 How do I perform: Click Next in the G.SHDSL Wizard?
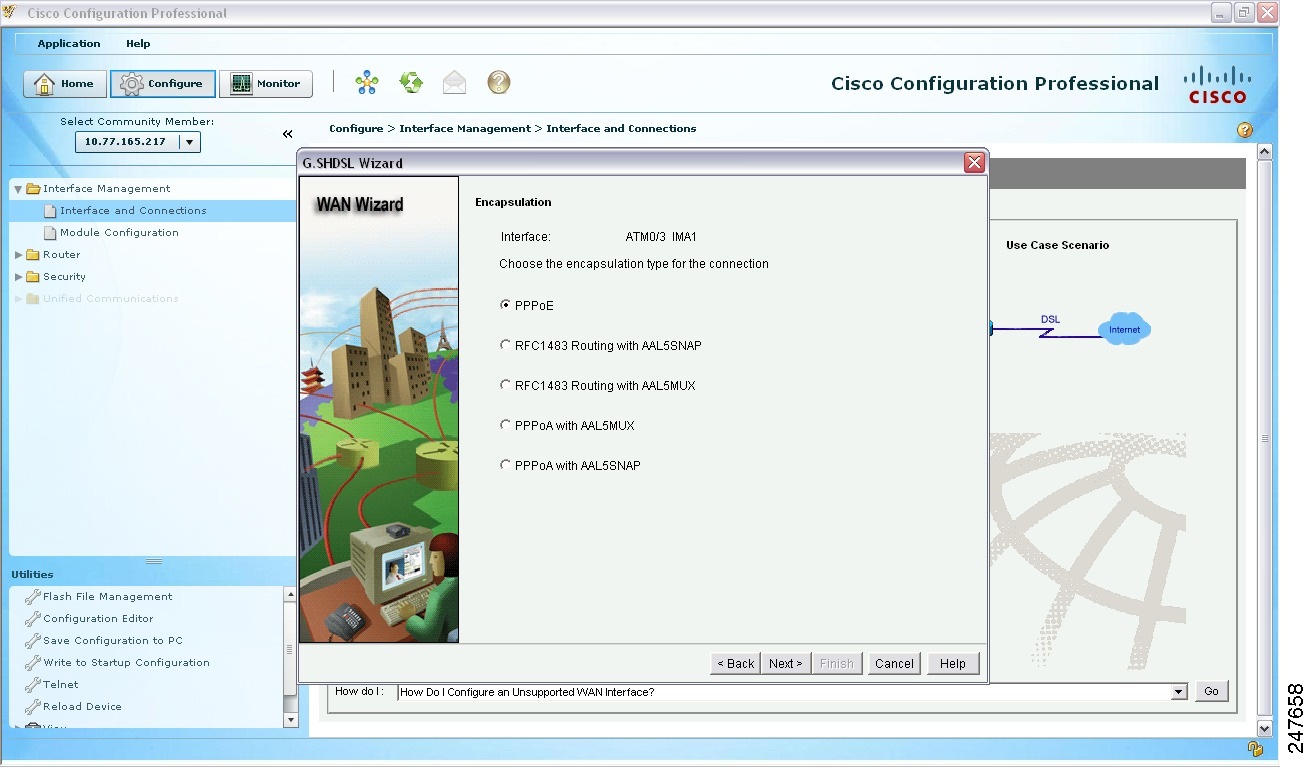786,663
